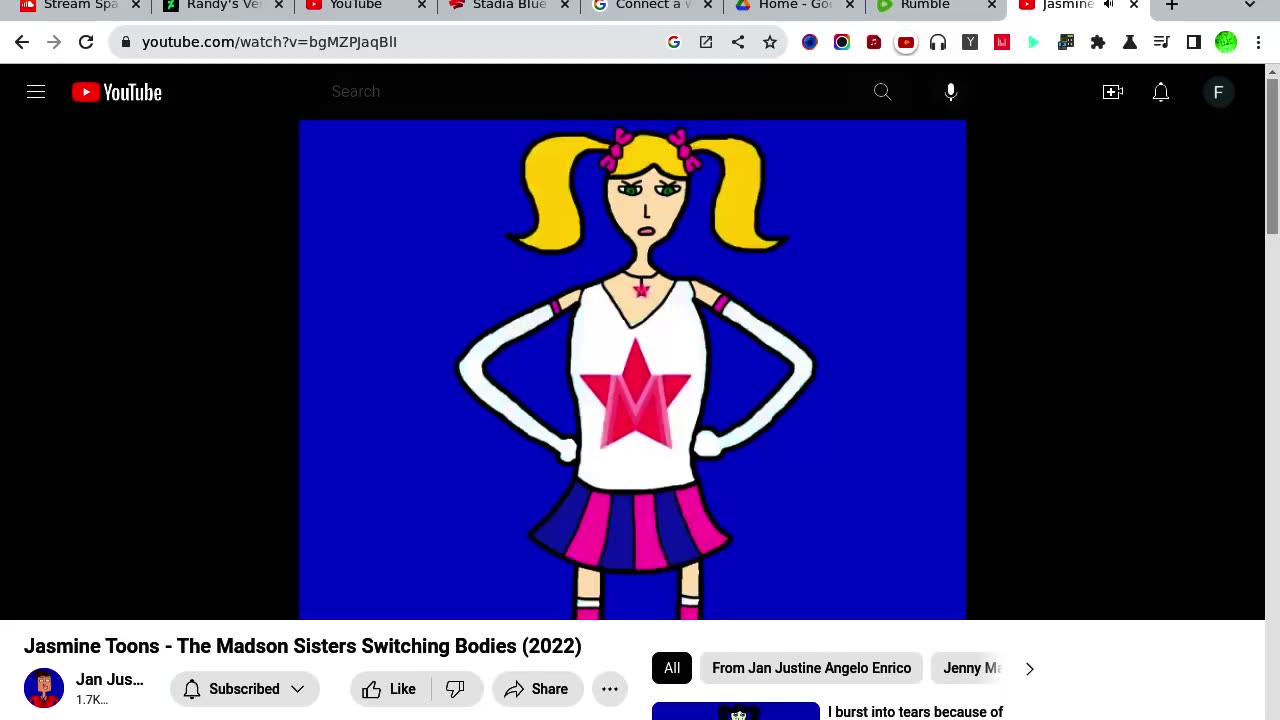Click the video title text

[x=303, y=646]
